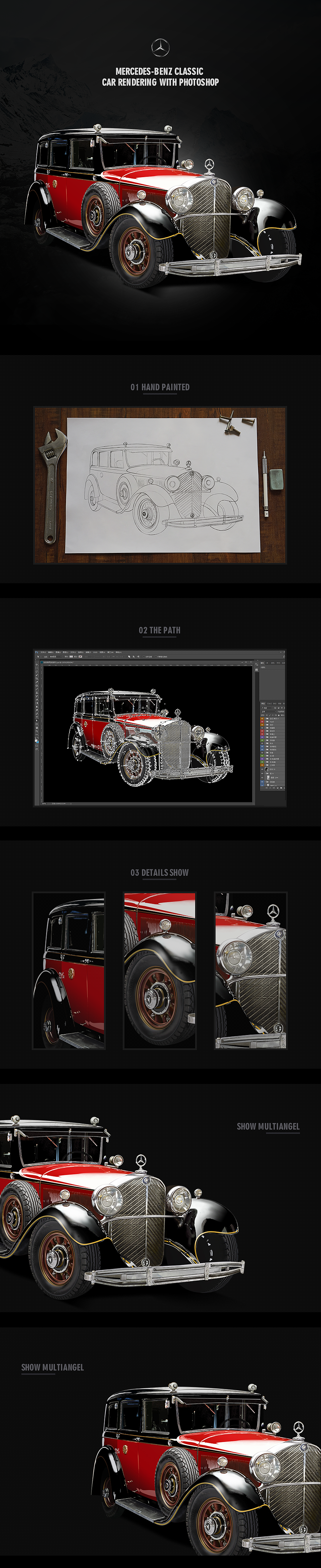Expand the 上车板 group

266,765
